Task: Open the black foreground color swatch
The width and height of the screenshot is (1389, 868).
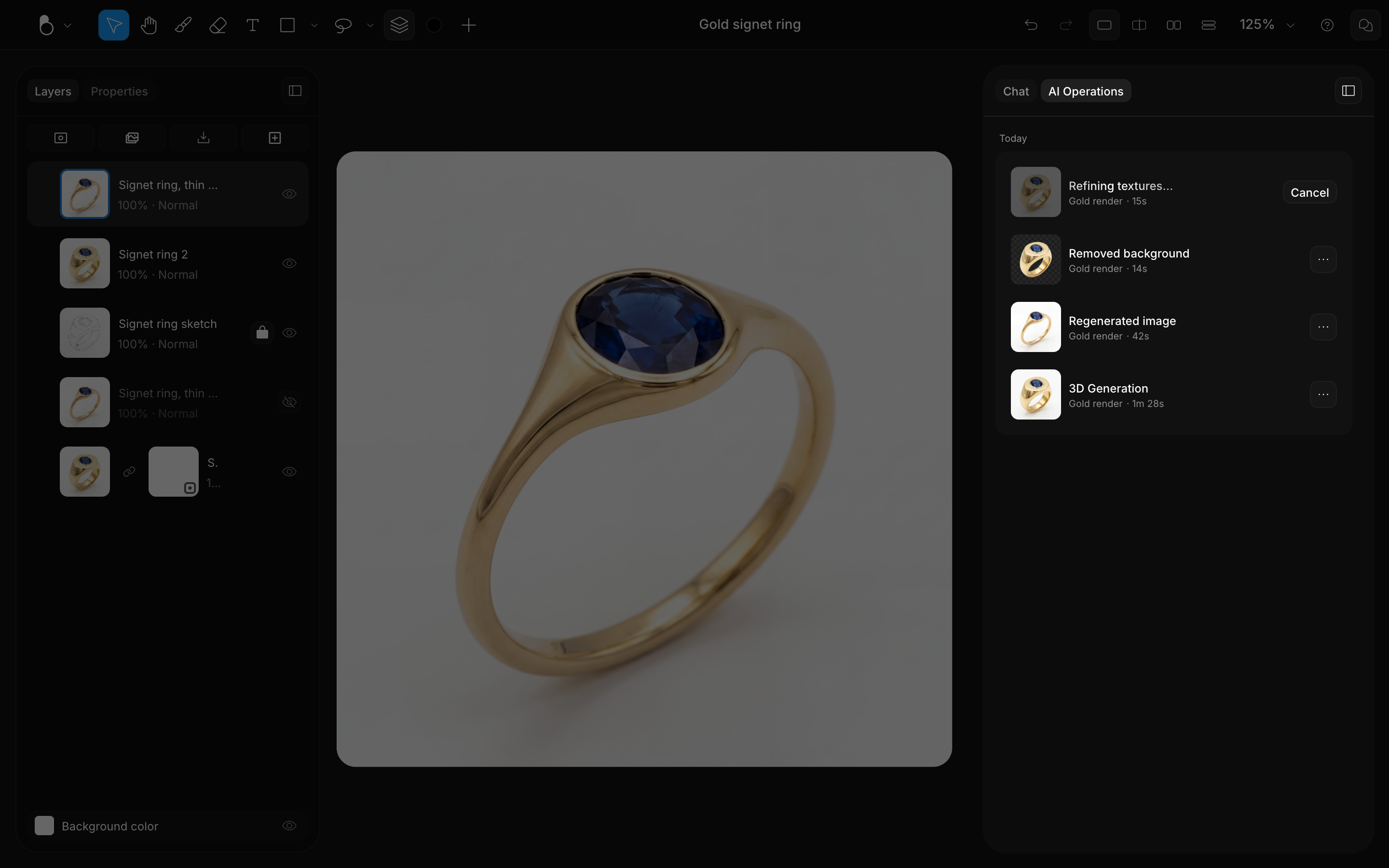Action: 434,25
